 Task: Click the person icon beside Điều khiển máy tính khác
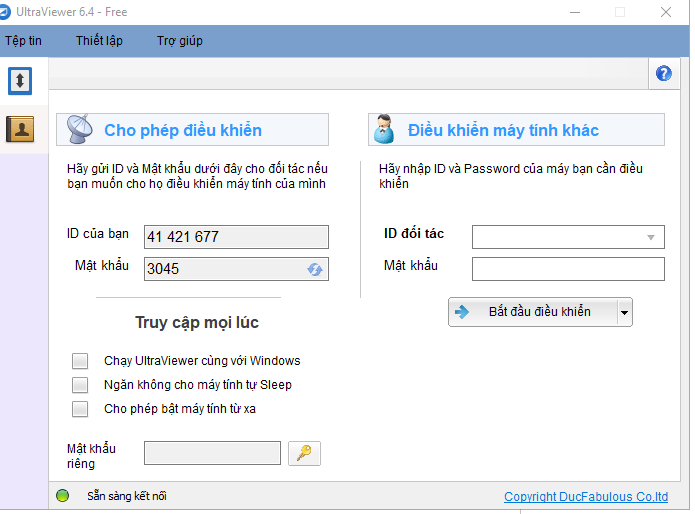[384, 129]
